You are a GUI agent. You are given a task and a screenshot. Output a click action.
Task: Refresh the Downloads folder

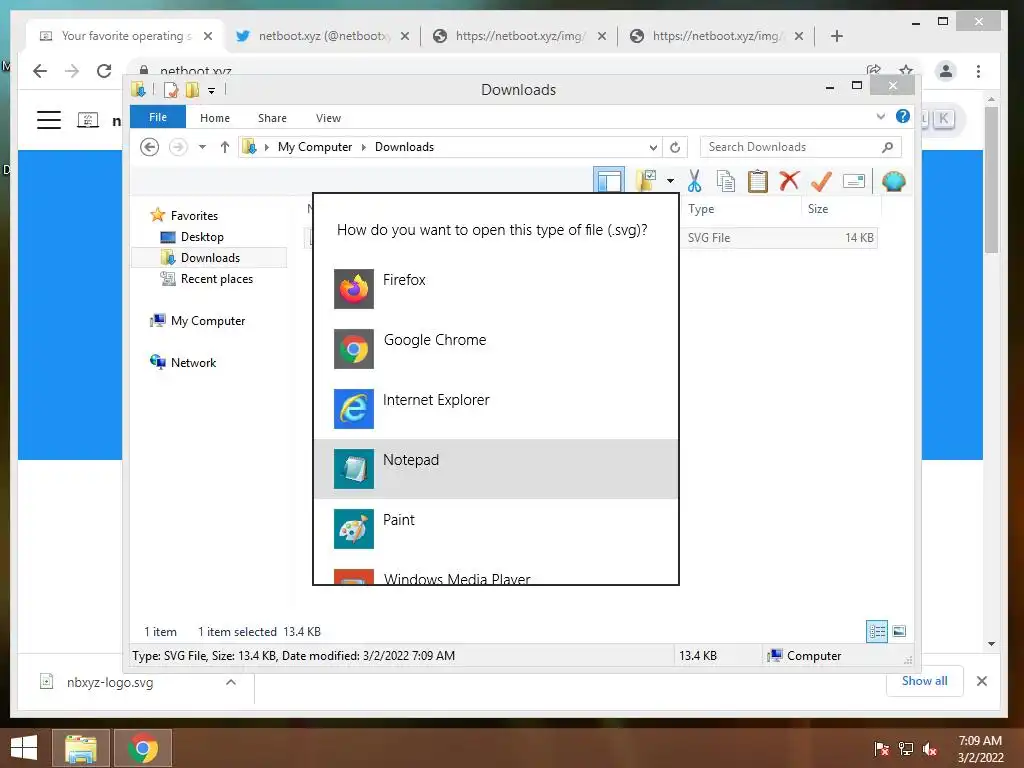coord(675,147)
